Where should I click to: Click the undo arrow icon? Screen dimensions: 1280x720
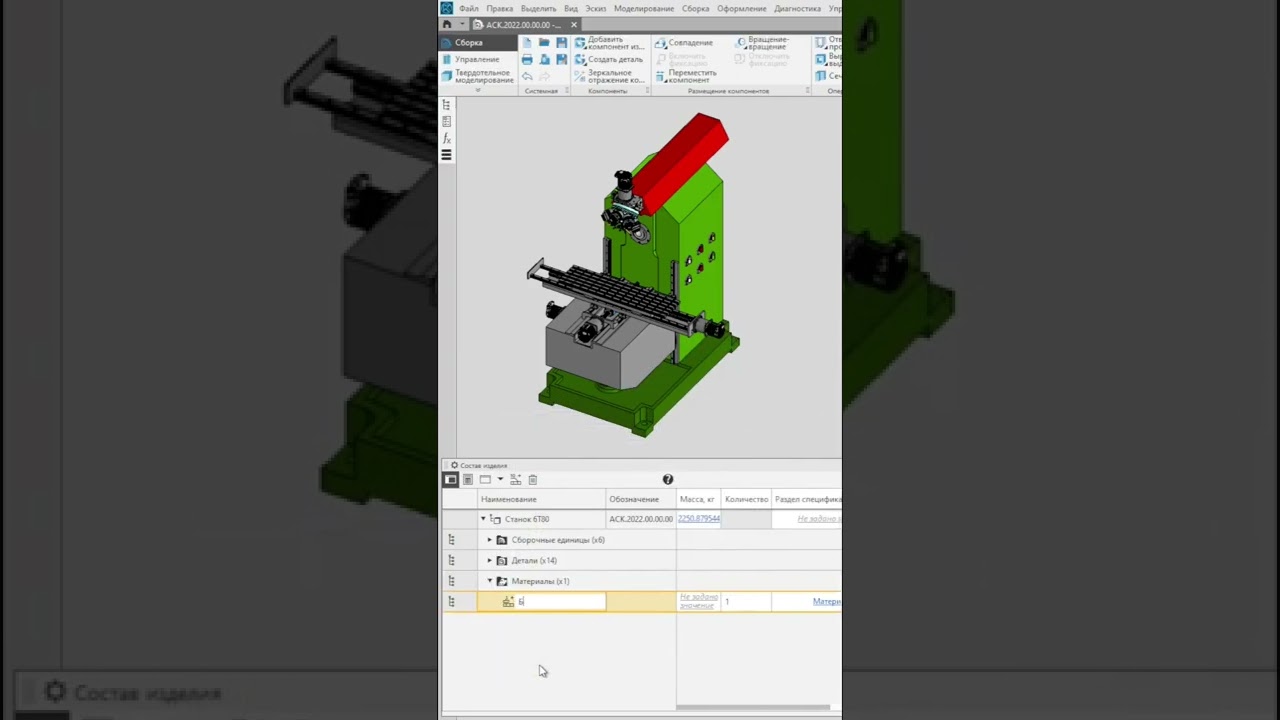pyautogui.click(x=527, y=76)
